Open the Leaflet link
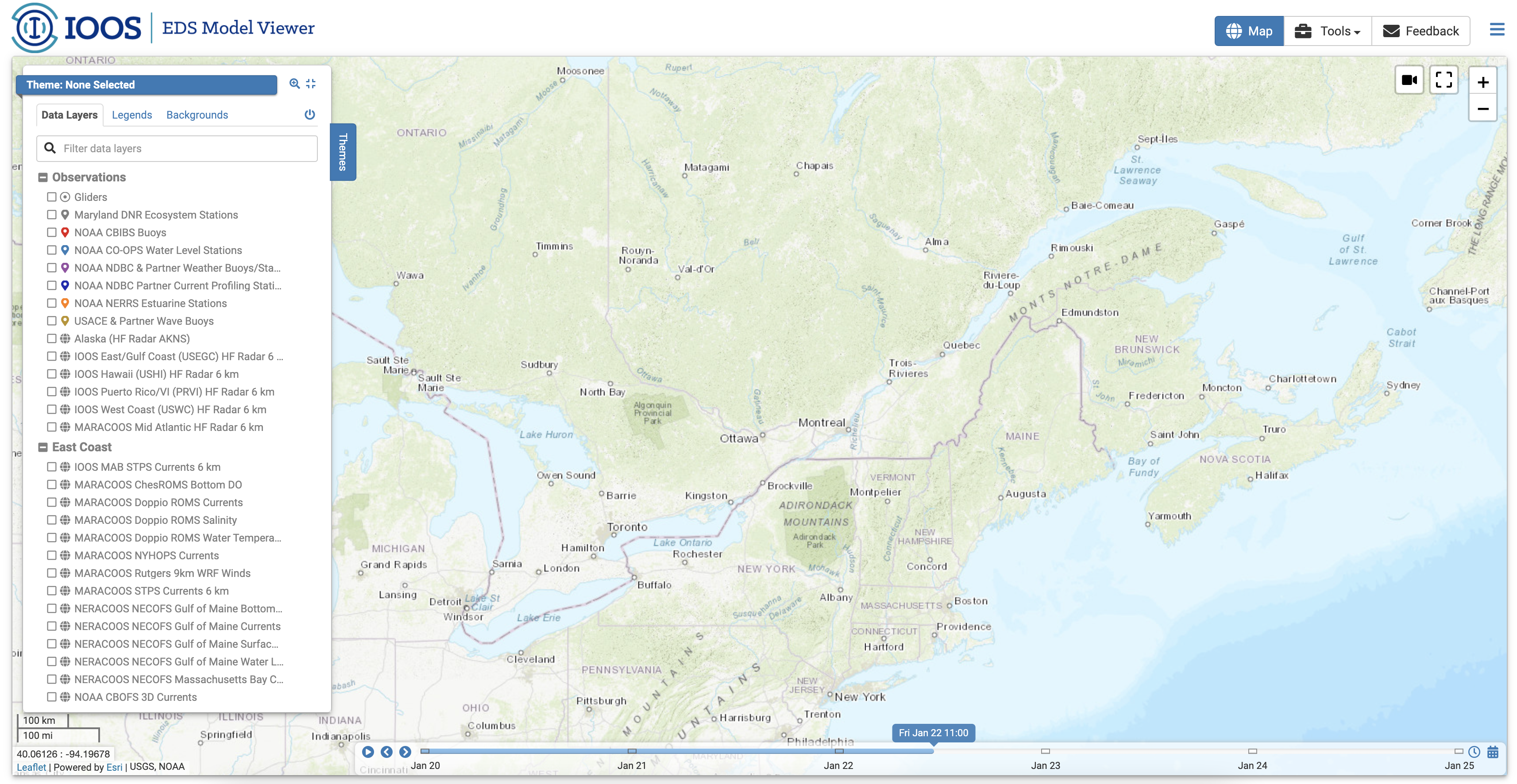 (31, 767)
